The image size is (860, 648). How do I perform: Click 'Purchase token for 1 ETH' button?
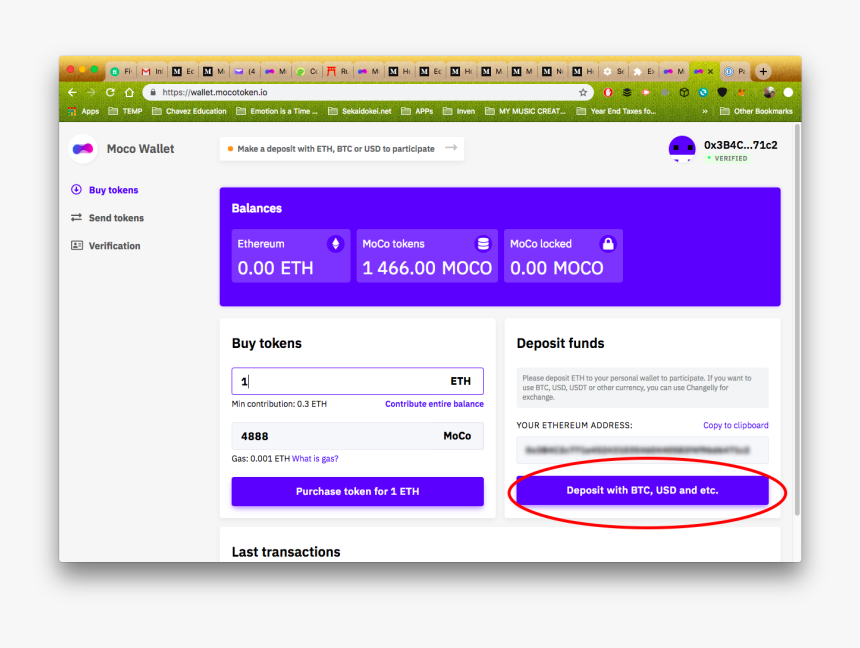pos(358,491)
